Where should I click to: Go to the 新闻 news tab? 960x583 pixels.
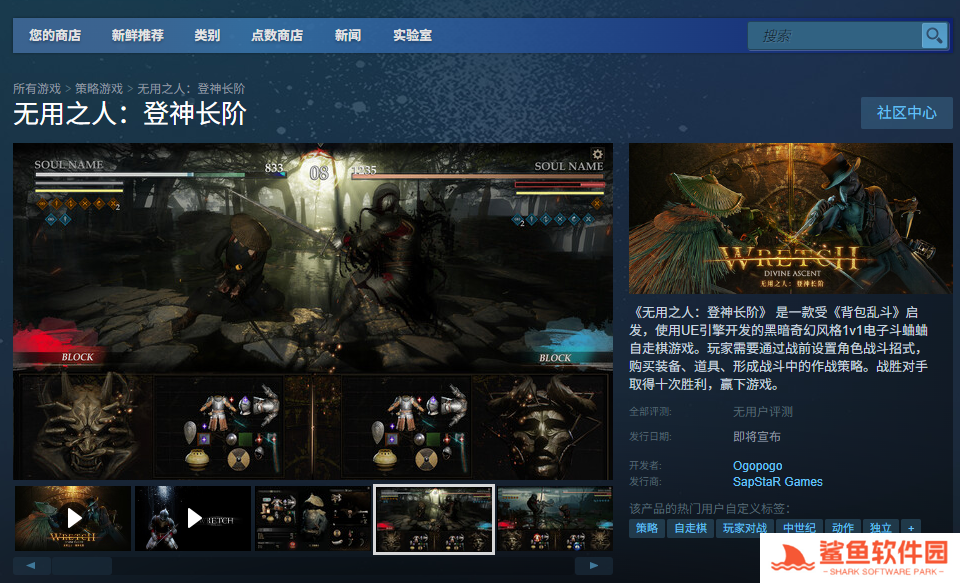348,35
